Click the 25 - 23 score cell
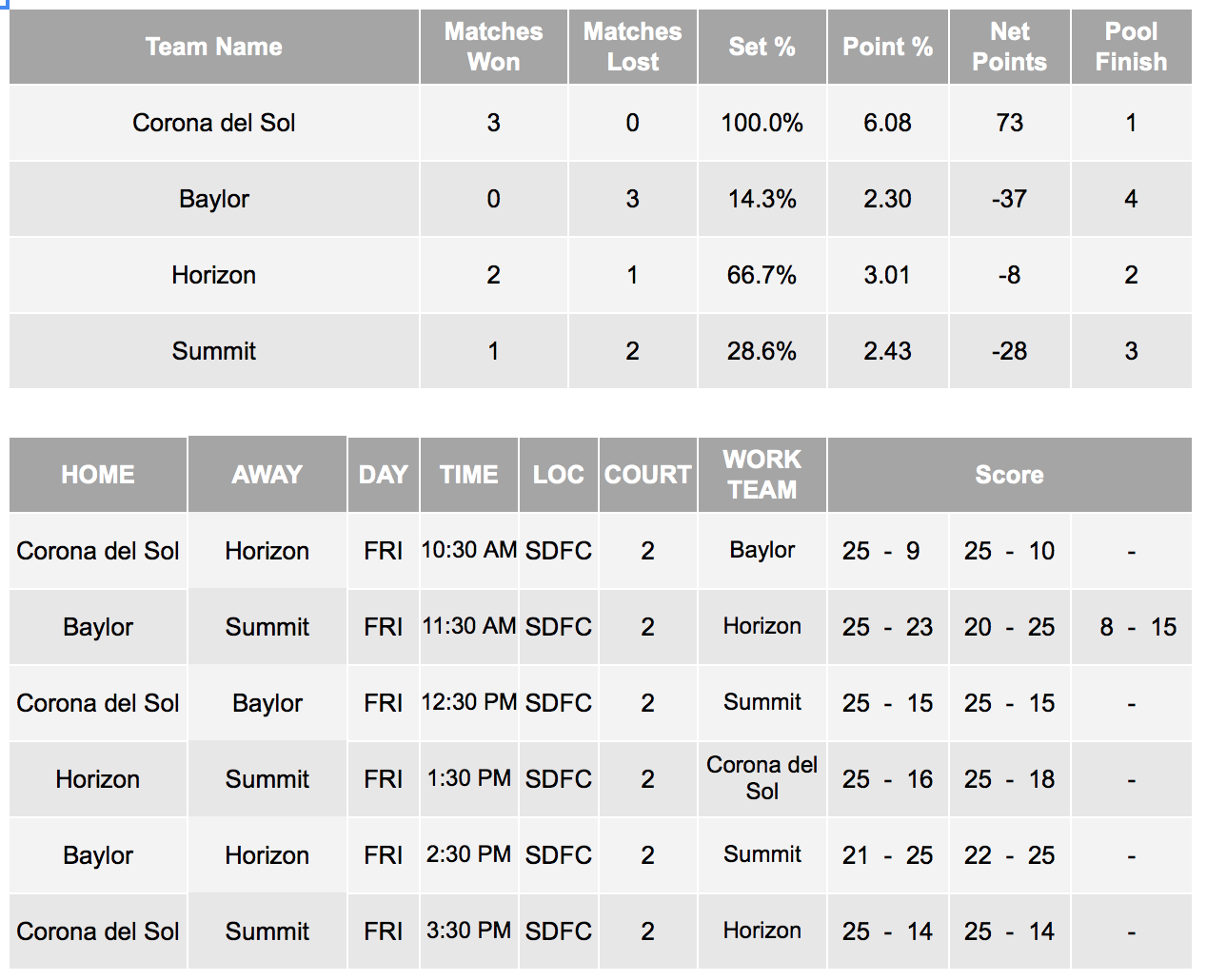The width and height of the screenshot is (1207, 980). tap(888, 627)
